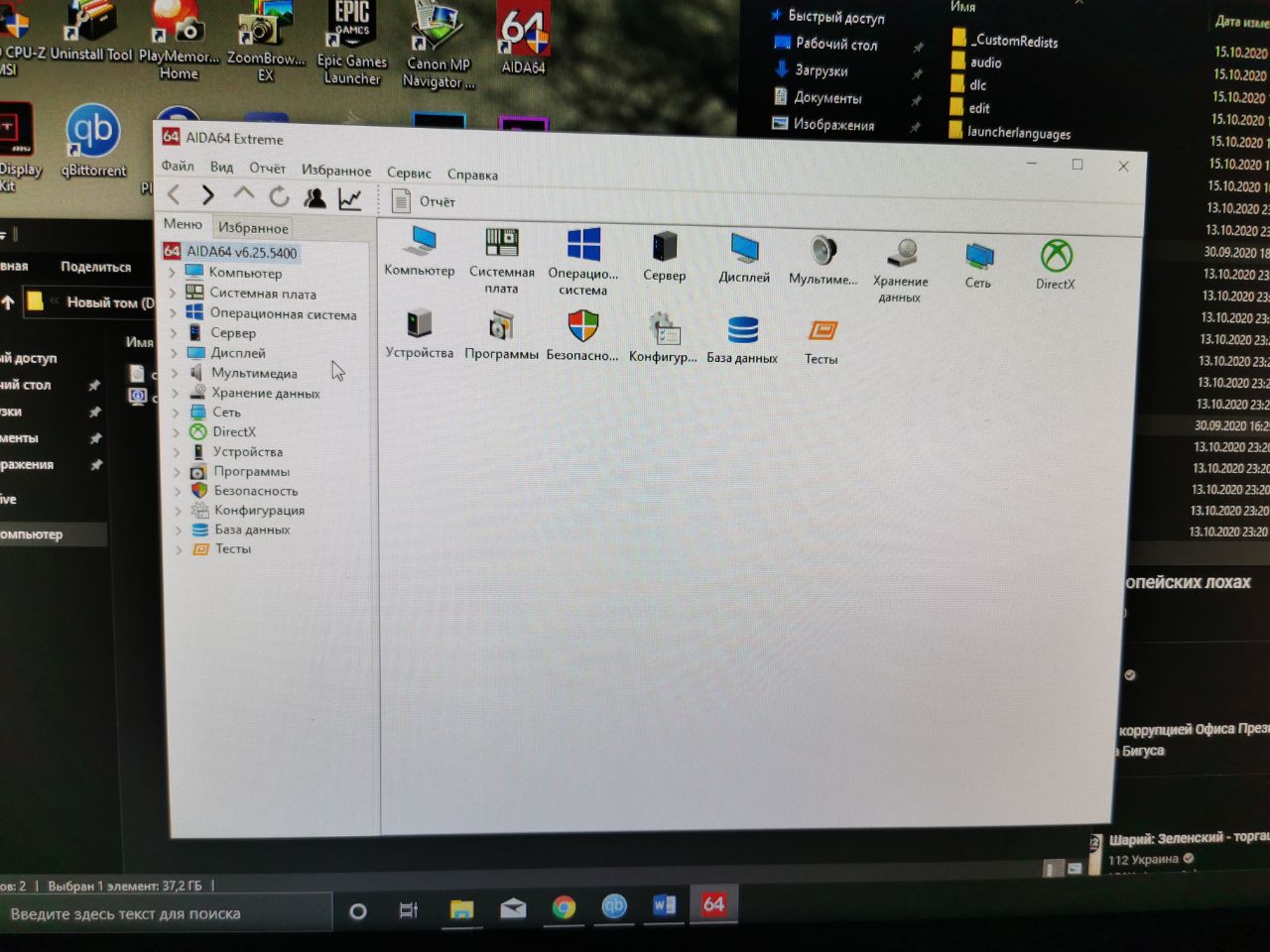Open the Сервер icon in main pane
The image size is (1270, 952).
(664, 246)
